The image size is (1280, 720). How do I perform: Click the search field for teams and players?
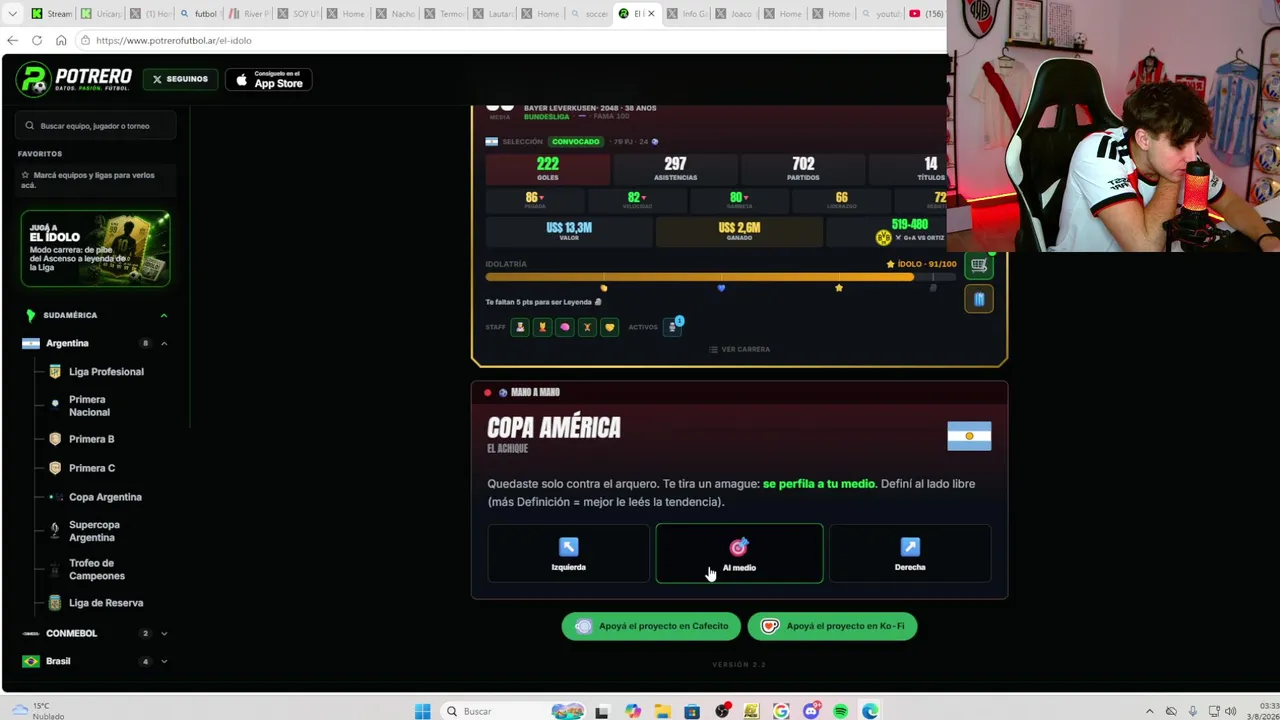pos(97,126)
